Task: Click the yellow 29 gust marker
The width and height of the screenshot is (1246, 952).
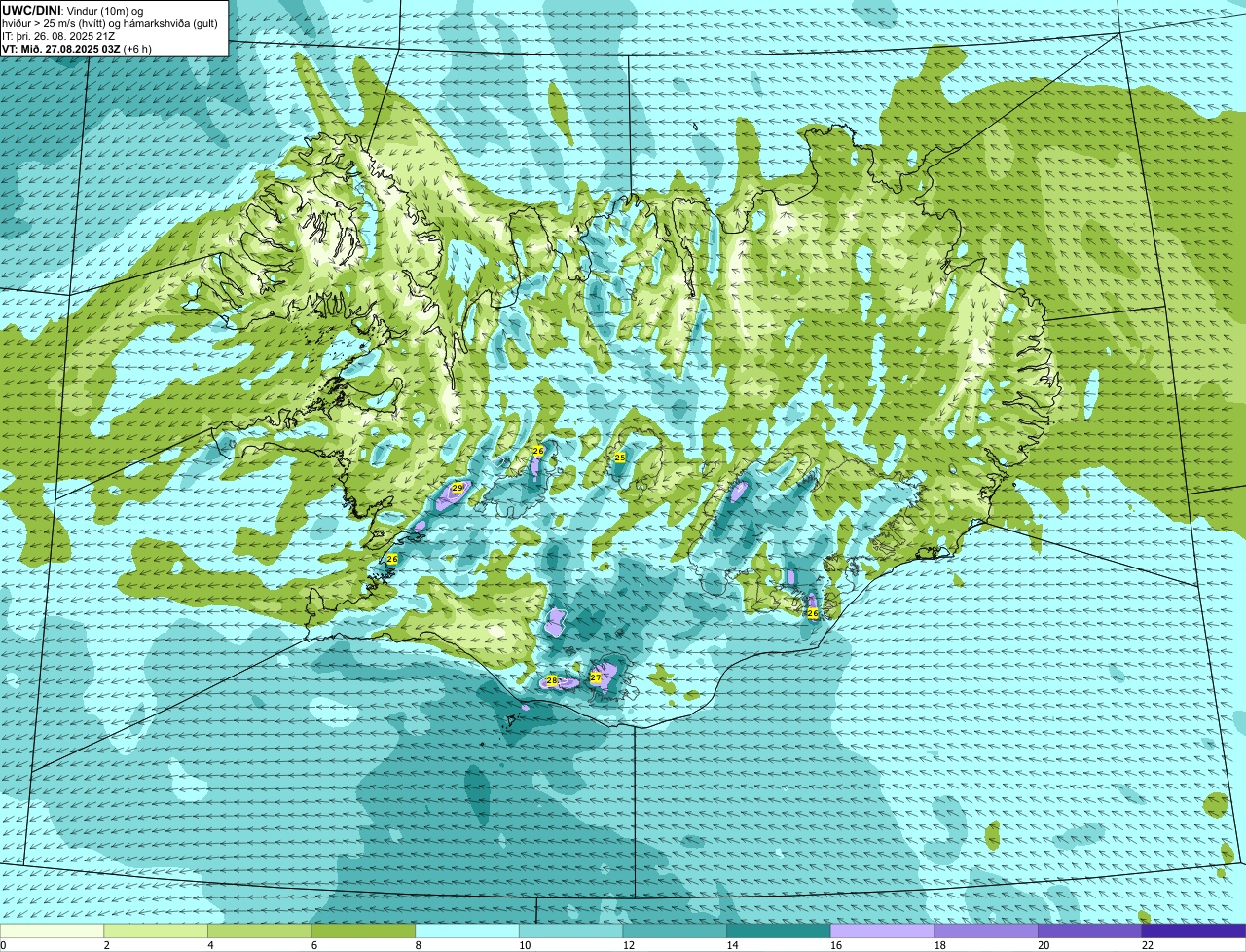Action: pos(458,488)
